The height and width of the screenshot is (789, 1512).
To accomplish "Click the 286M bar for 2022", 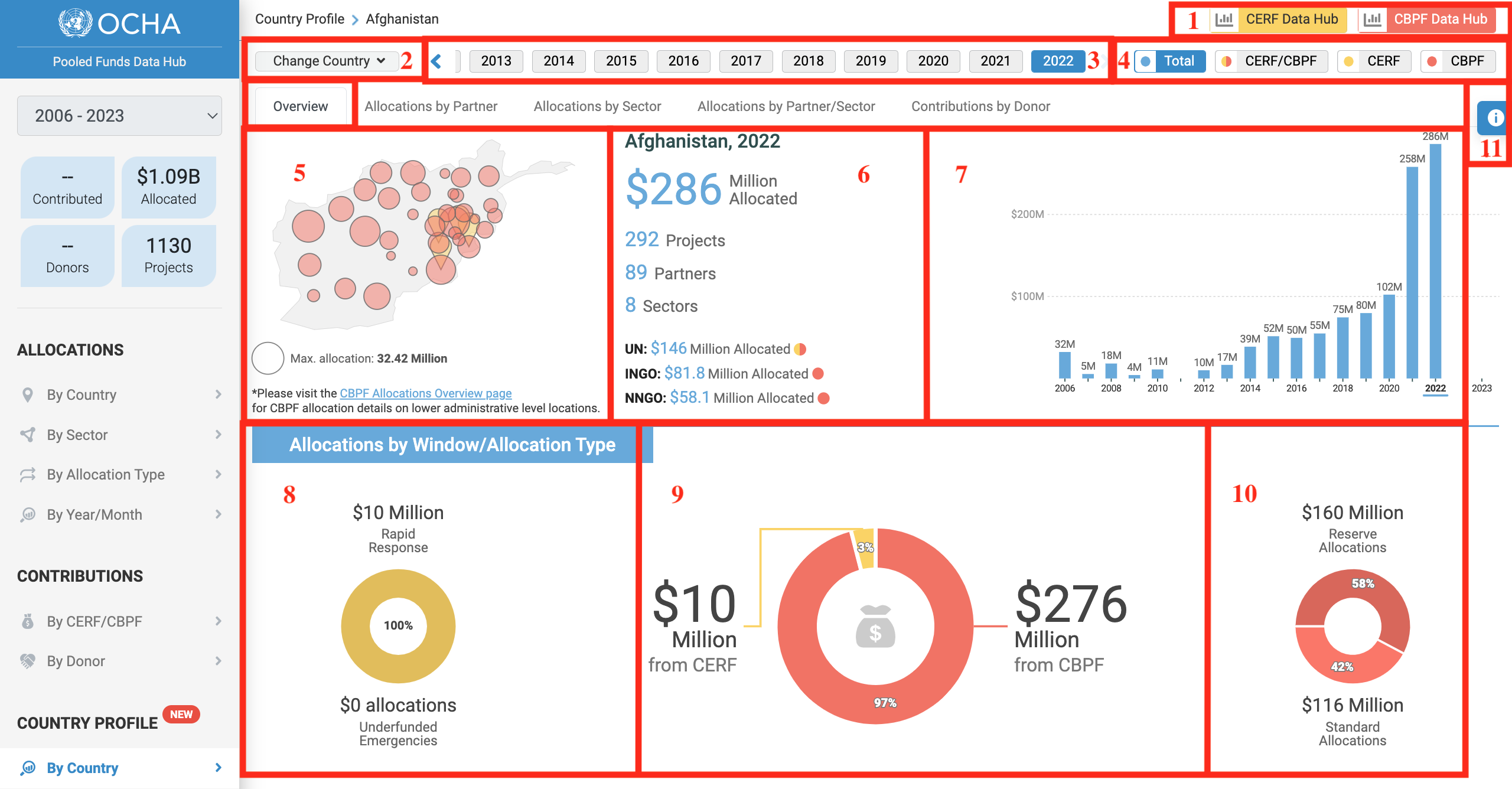I will pos(1435,262).
